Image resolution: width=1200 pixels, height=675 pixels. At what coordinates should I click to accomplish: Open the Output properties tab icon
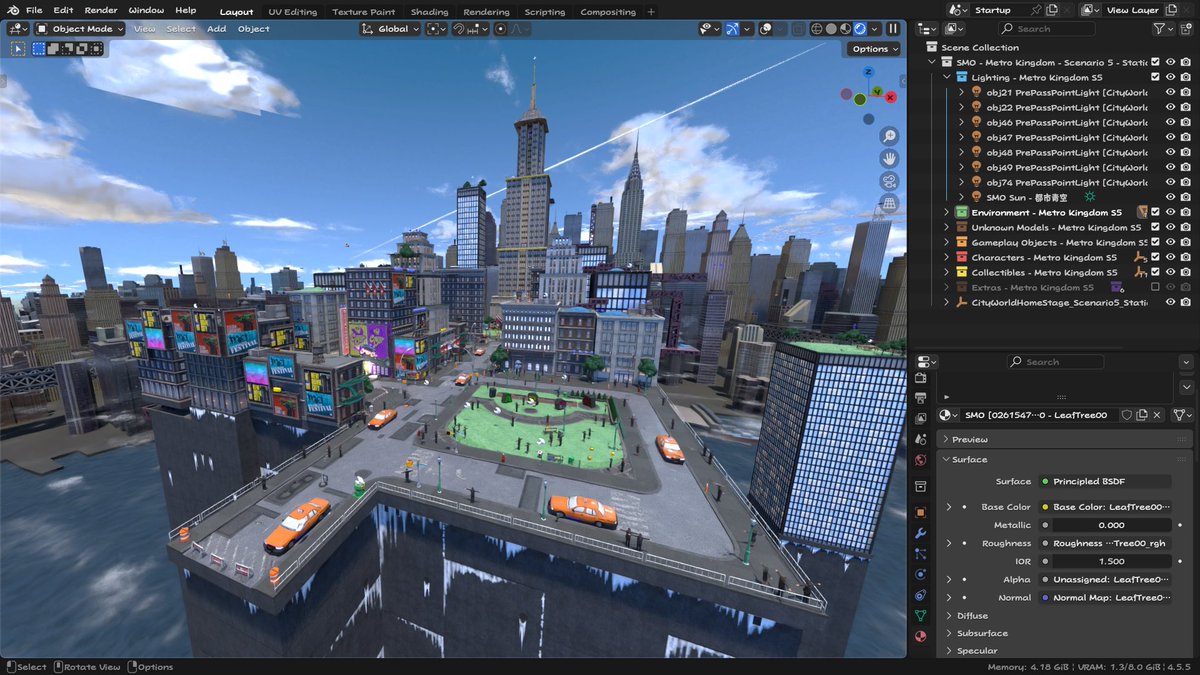(x=920, y=398)
